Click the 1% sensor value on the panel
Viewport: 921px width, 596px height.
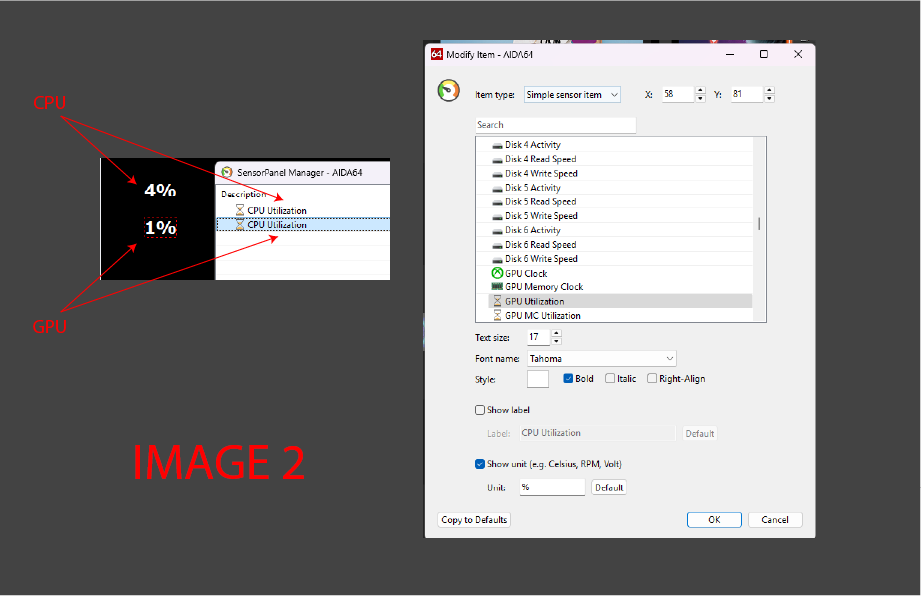pos(160,228)
